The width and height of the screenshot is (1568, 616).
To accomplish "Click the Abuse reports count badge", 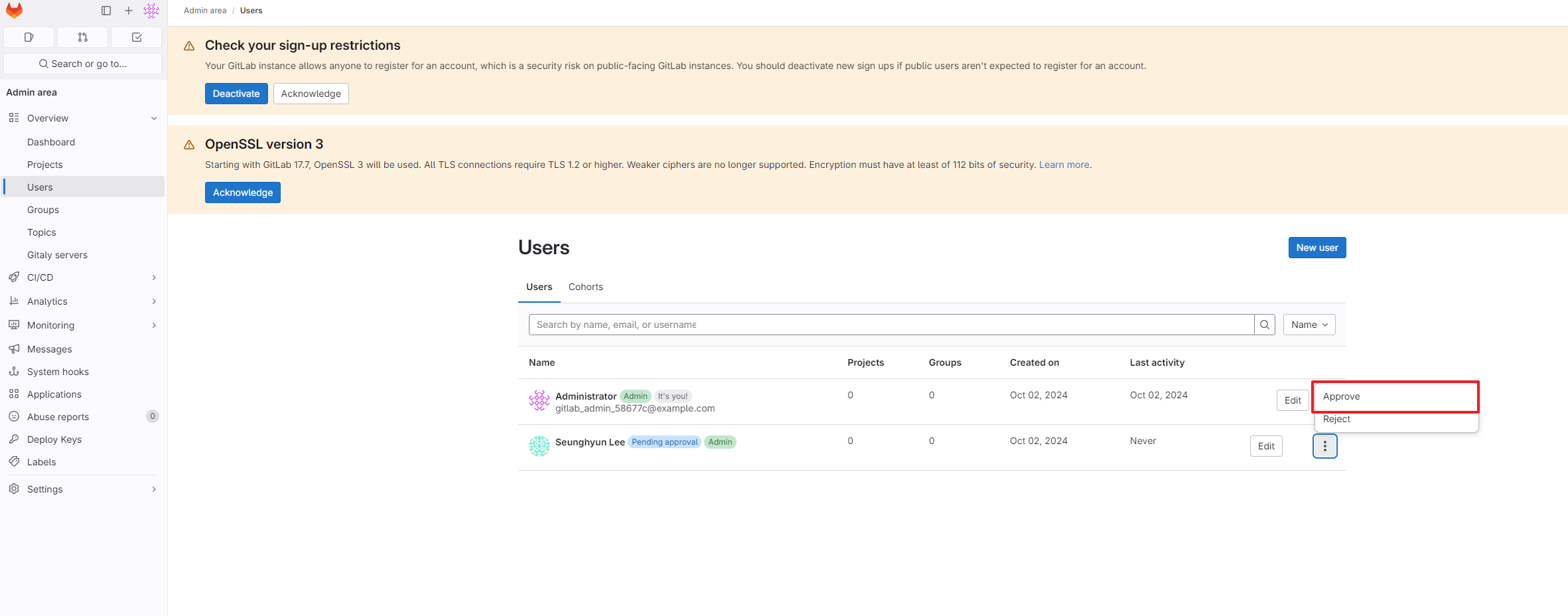I will coord(153,416).
